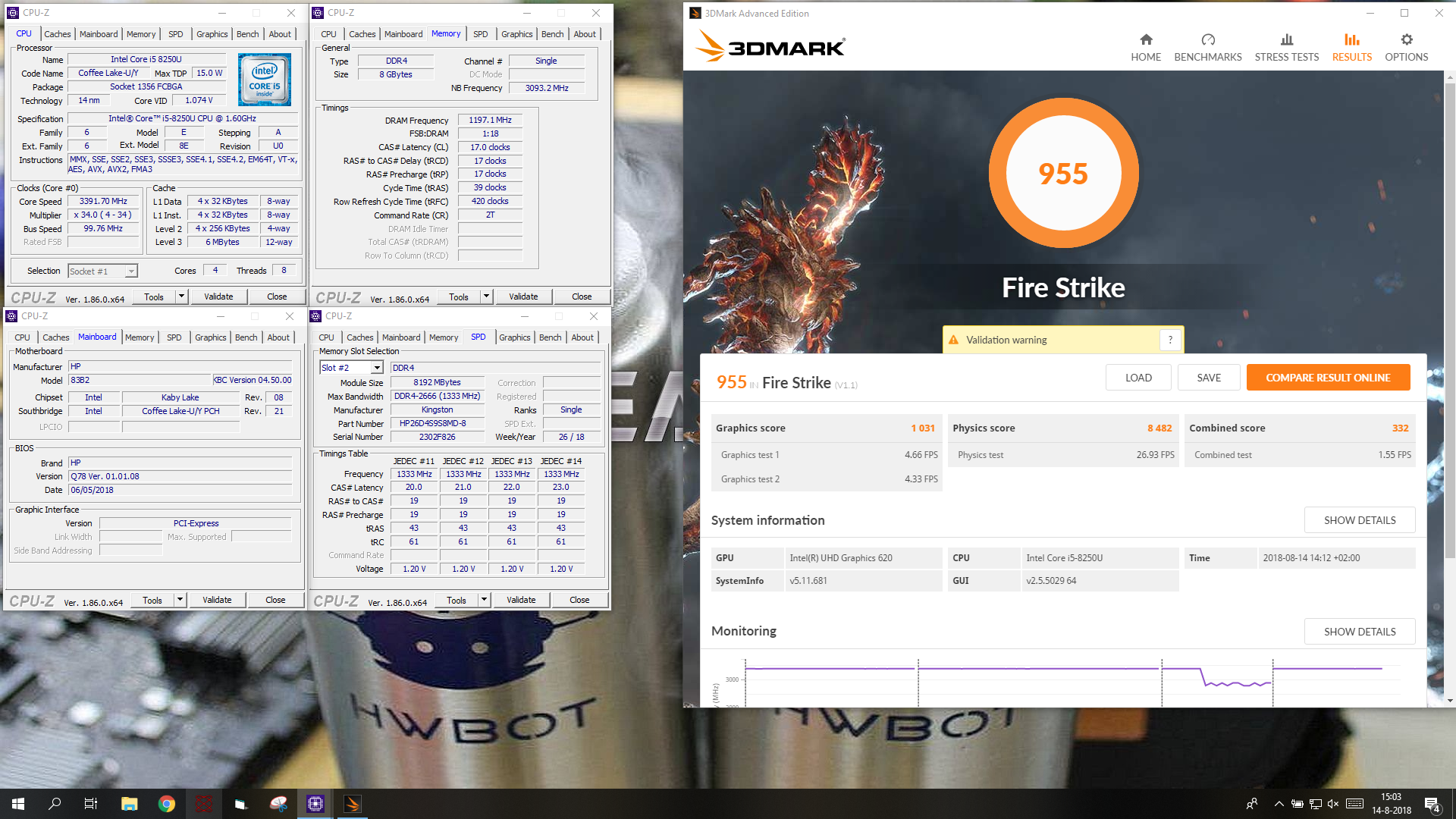Click title bar icon of CPU-Z Memory window
Viewport: 1456px width, 819px height.
click(318, 13)
